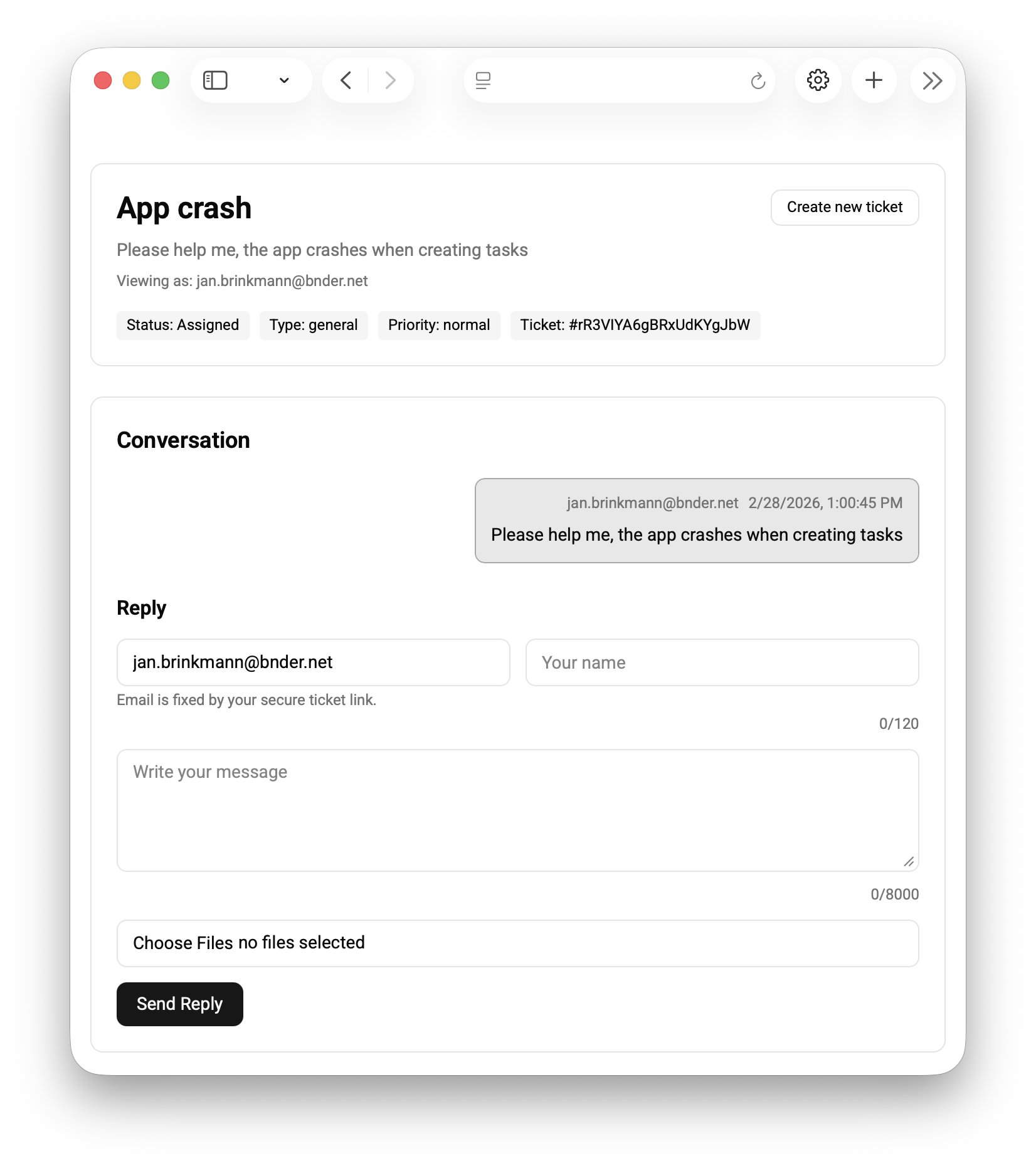
Task: Click Create new ticket
Action: tap(844, 207)
